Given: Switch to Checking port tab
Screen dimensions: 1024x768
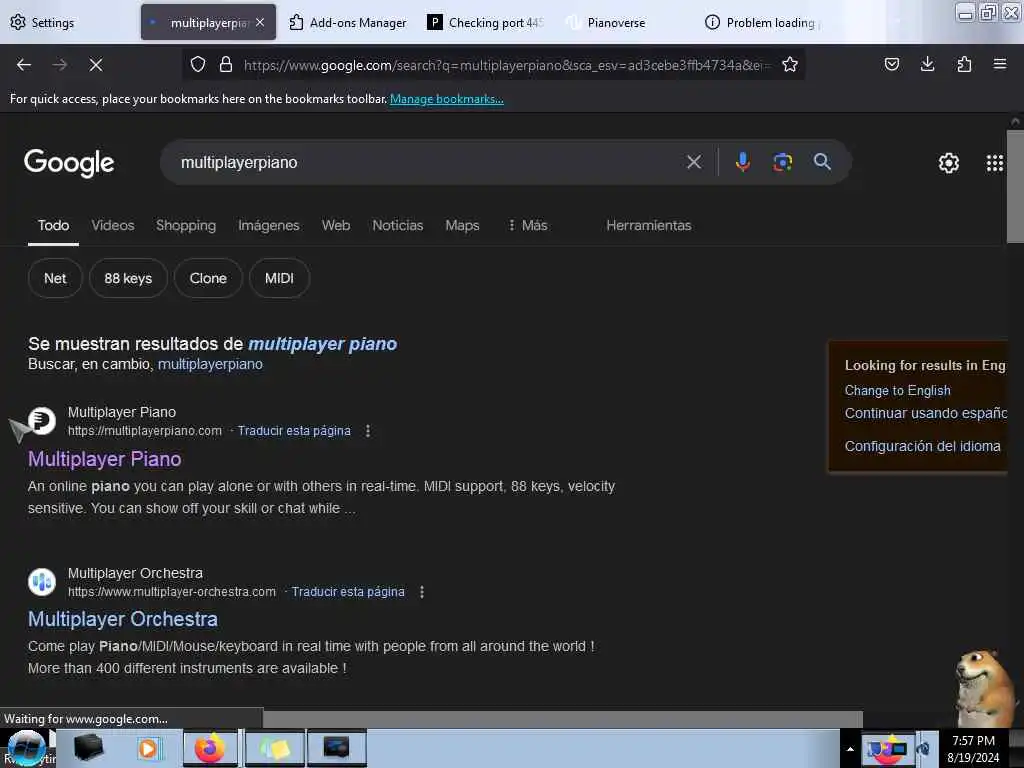Looking at the screenshot, I should pos(486,22).
